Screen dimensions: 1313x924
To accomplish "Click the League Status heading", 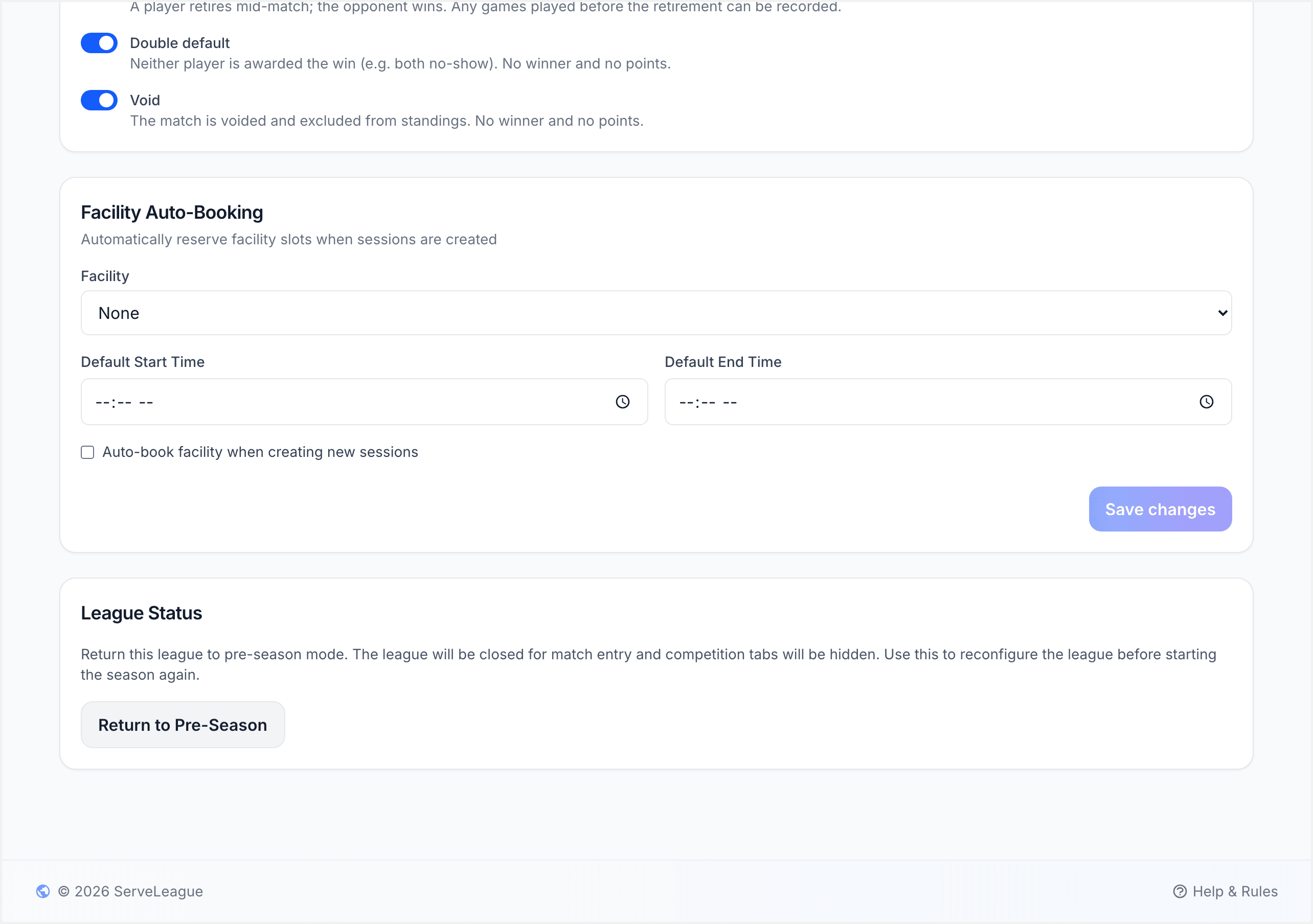I will pos(141,613).
